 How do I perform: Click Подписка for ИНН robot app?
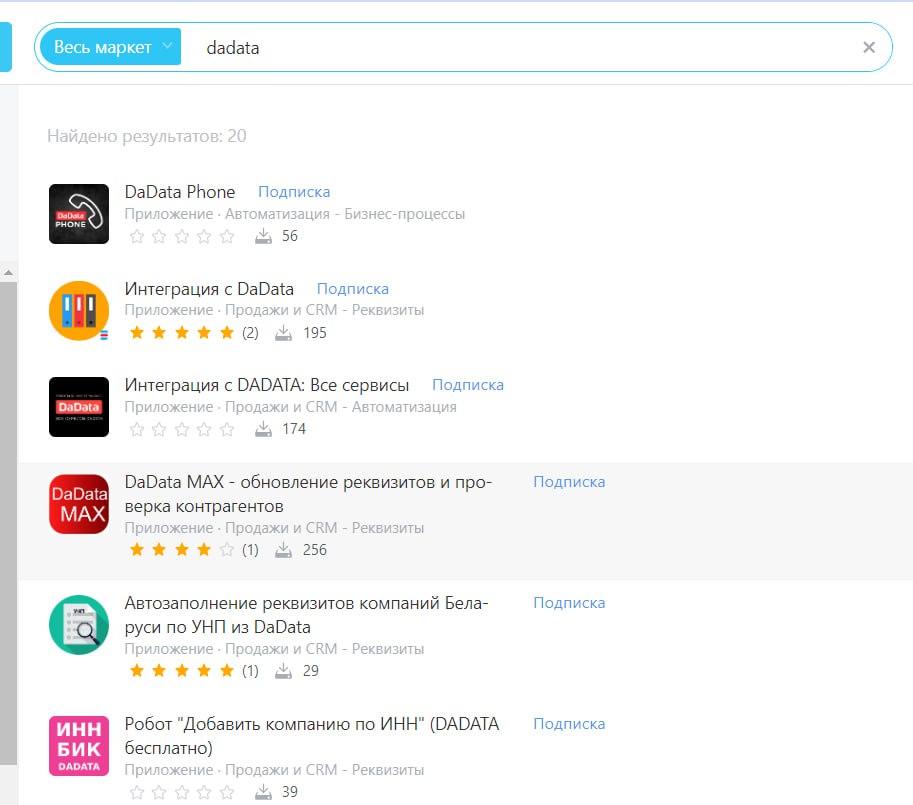(569, 724)
